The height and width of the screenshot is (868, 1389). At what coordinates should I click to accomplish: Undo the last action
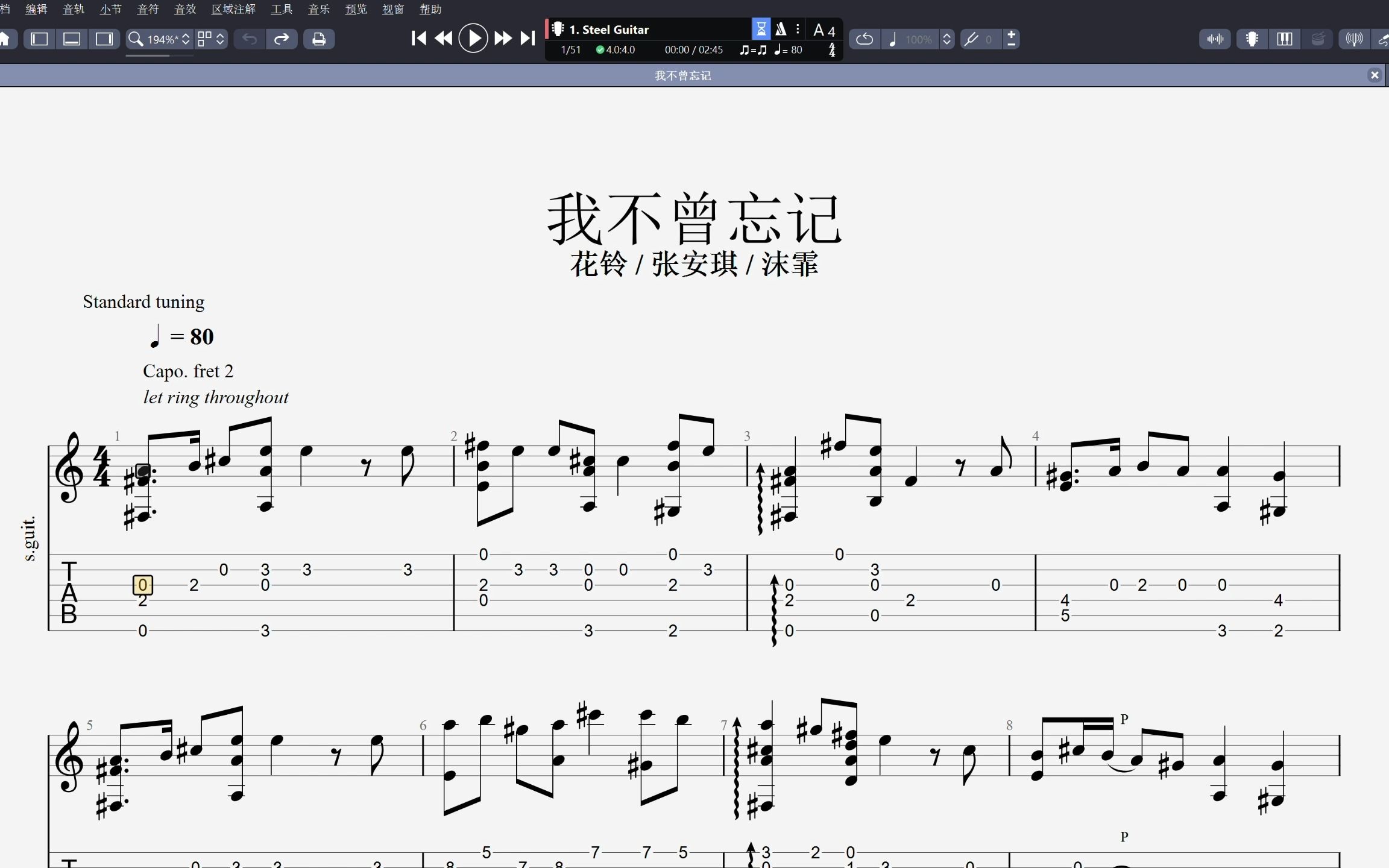pos(250,39)
